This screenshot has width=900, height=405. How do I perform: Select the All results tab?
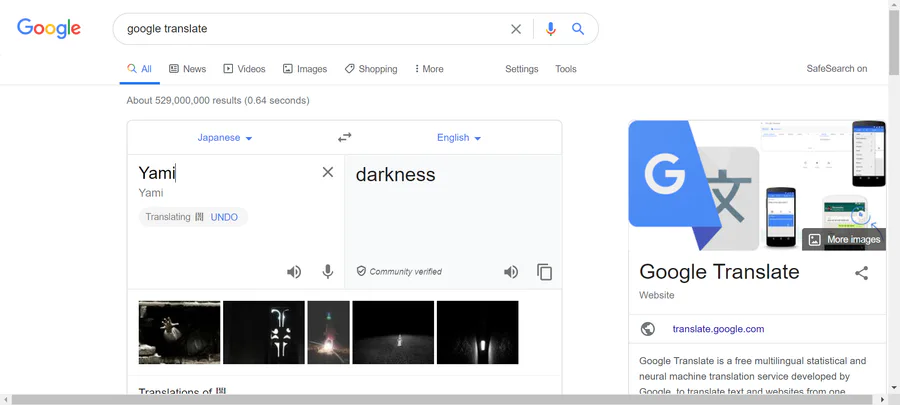pyautogui.click(x=139, y=69)
